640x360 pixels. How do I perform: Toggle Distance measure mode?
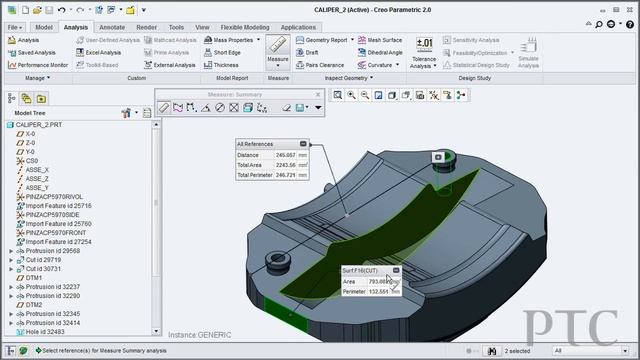[191, 107]
